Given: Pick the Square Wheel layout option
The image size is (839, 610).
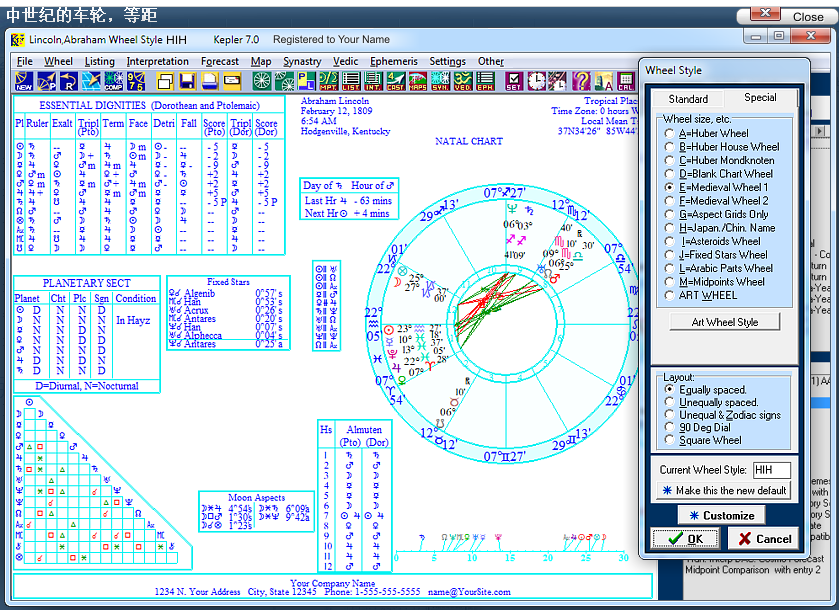Looking at the screenshot, I should [x=670, y=440].
